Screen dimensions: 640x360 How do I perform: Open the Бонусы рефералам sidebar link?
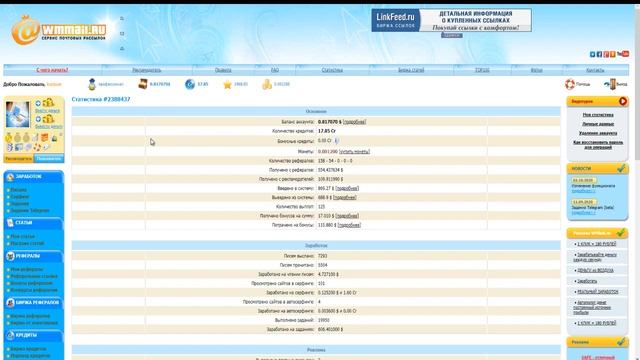tap(31, 283)
